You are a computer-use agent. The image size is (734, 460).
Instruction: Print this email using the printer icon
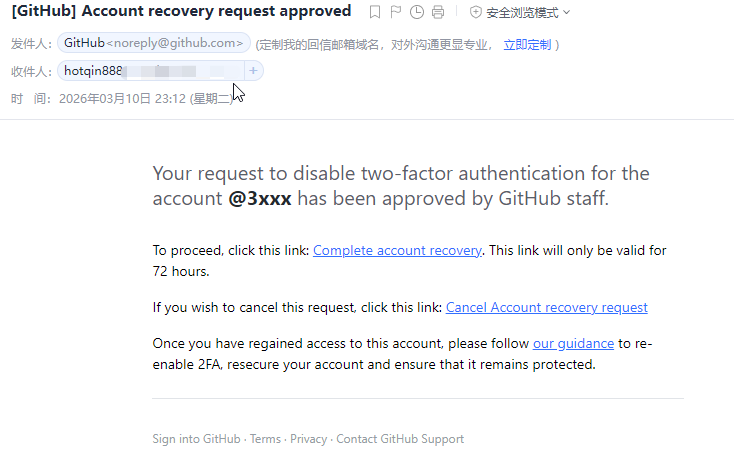pyautogui.click(x=436, y=12)
